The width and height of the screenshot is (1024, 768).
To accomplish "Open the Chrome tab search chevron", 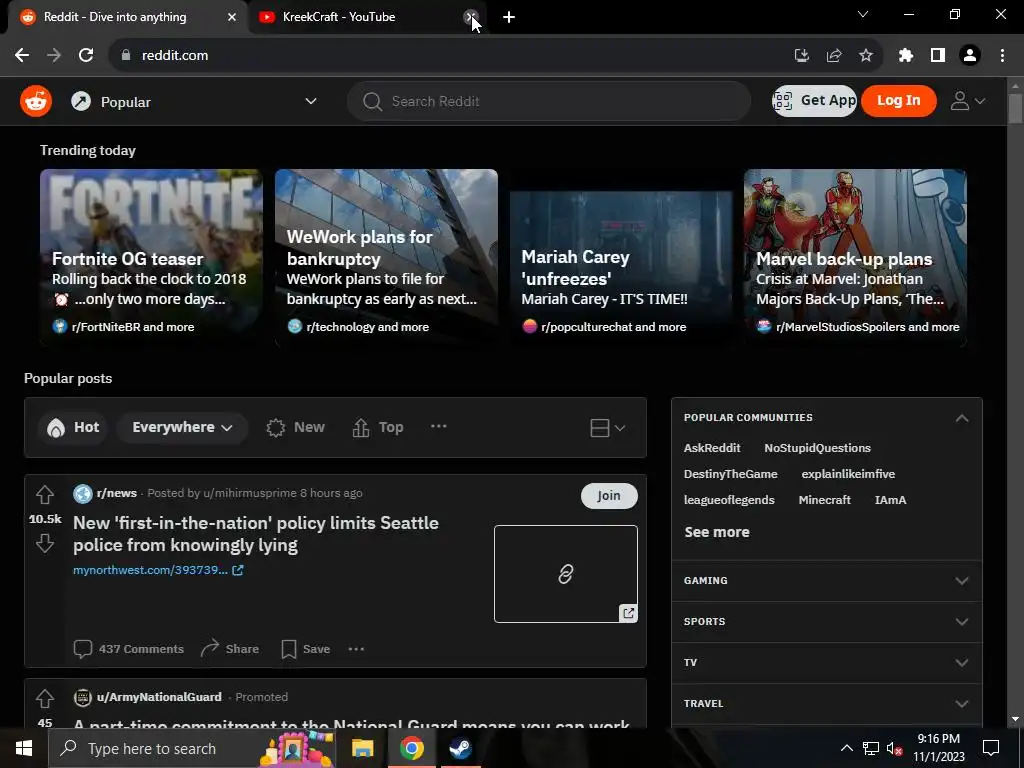I will coord(863,14).
